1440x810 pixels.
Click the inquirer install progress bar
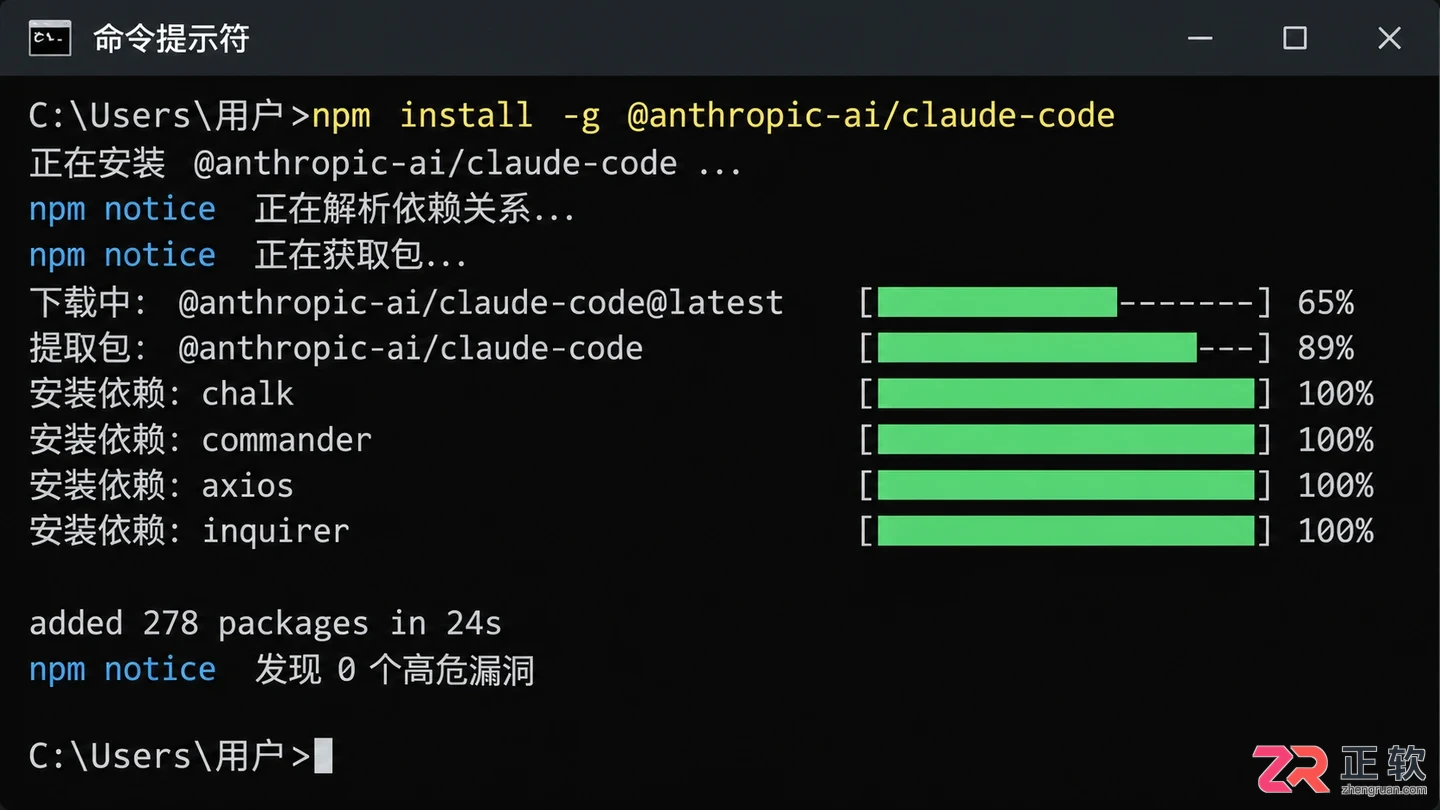pyautogui.click(x=1065, y=531)
